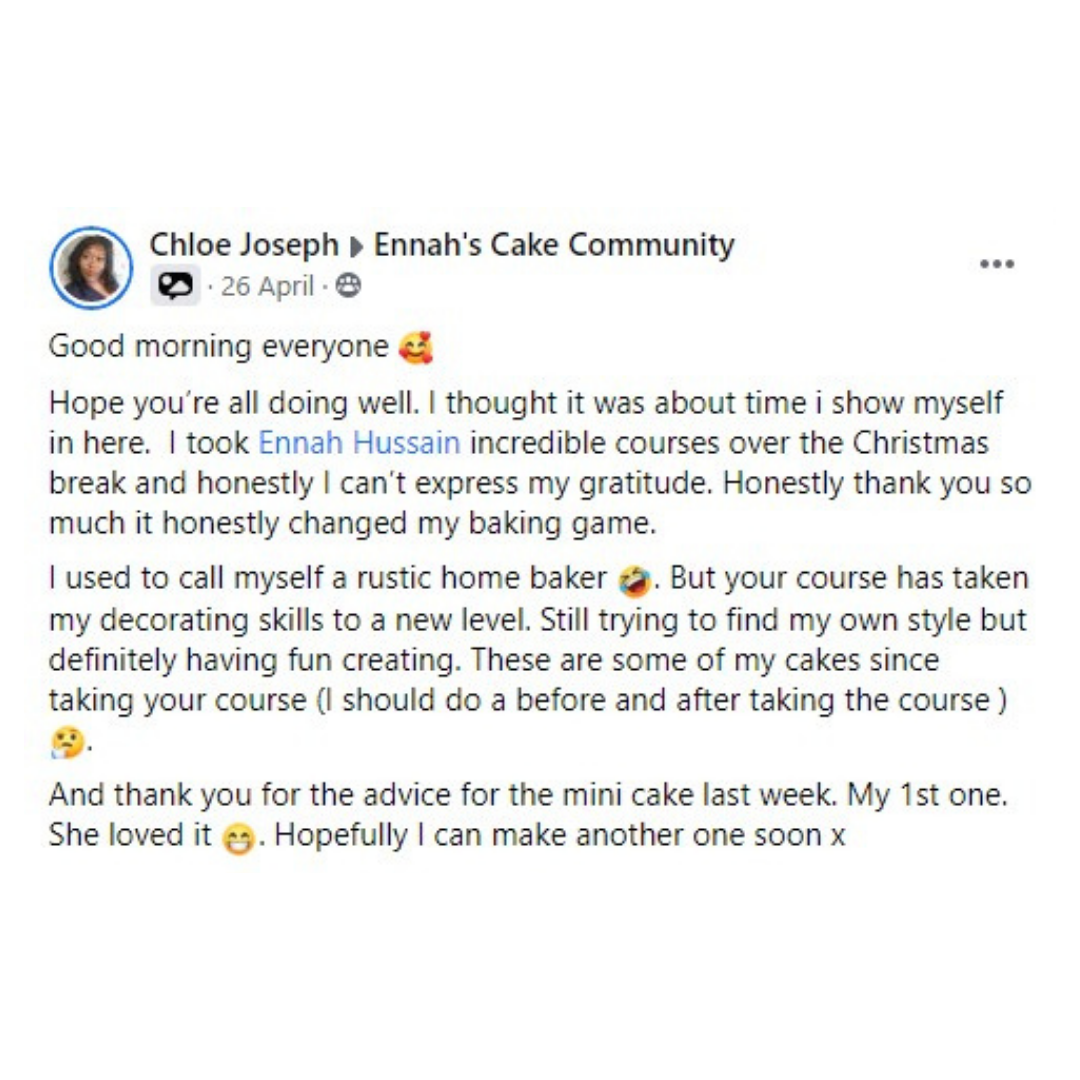Click the rolling laughing emoji after baker
This screenshot has height=1080, width=1080.
[634, 580]
